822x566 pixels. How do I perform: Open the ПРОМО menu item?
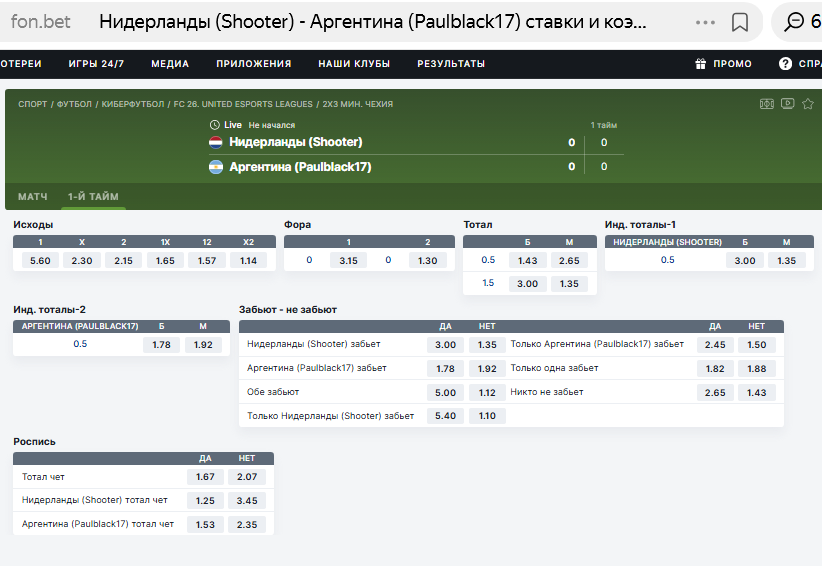[x=732, y=63]
